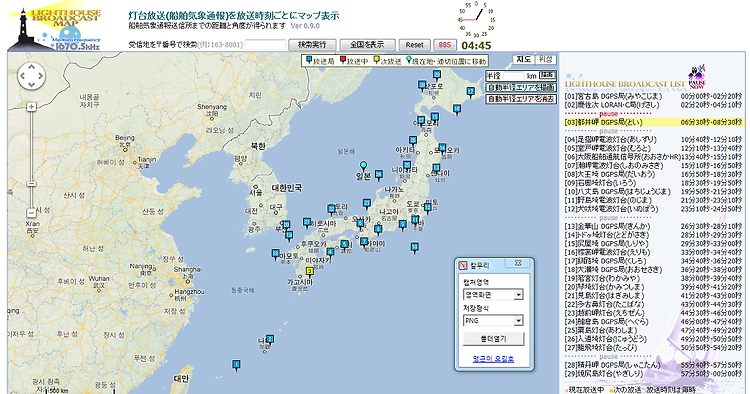Select station marker 16 south of Hokkaido
Image resolution: width=750 pixels, height=394 pixels.
click(x=457, y=109)
